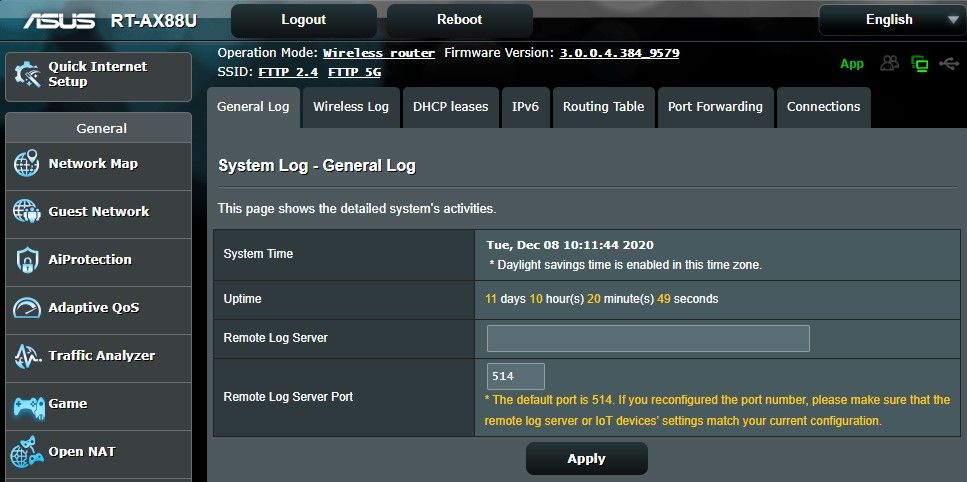Open Guest Network from the sidebar
The height and width of the screenshot is (482, 967).
click(99, 212)
